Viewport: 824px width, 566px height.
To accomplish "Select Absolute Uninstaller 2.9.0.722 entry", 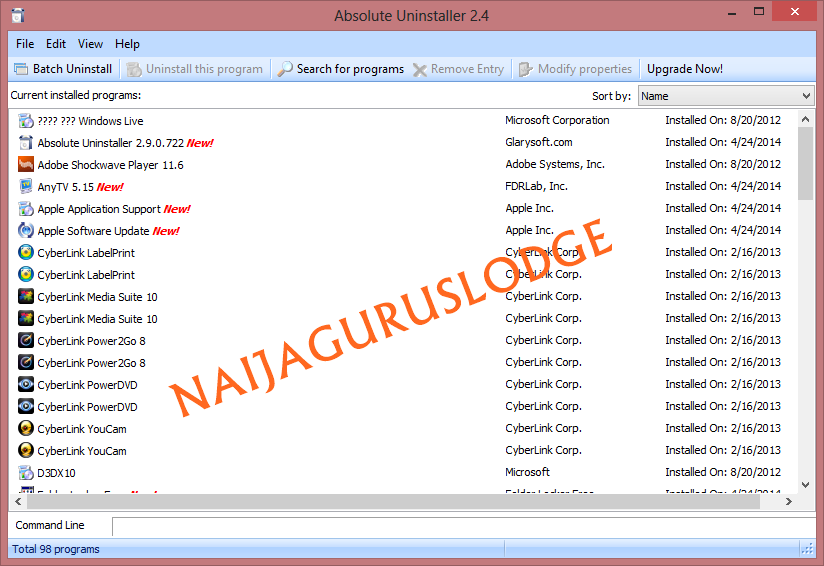I will coord(403,143).
